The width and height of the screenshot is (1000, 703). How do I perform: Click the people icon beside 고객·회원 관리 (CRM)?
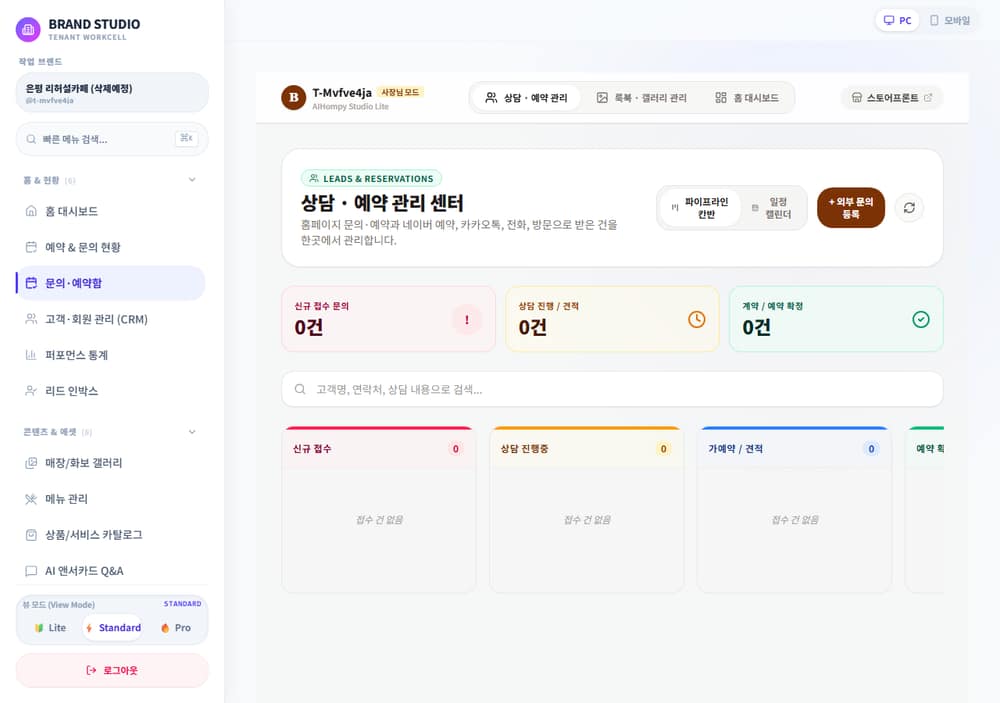31,319
